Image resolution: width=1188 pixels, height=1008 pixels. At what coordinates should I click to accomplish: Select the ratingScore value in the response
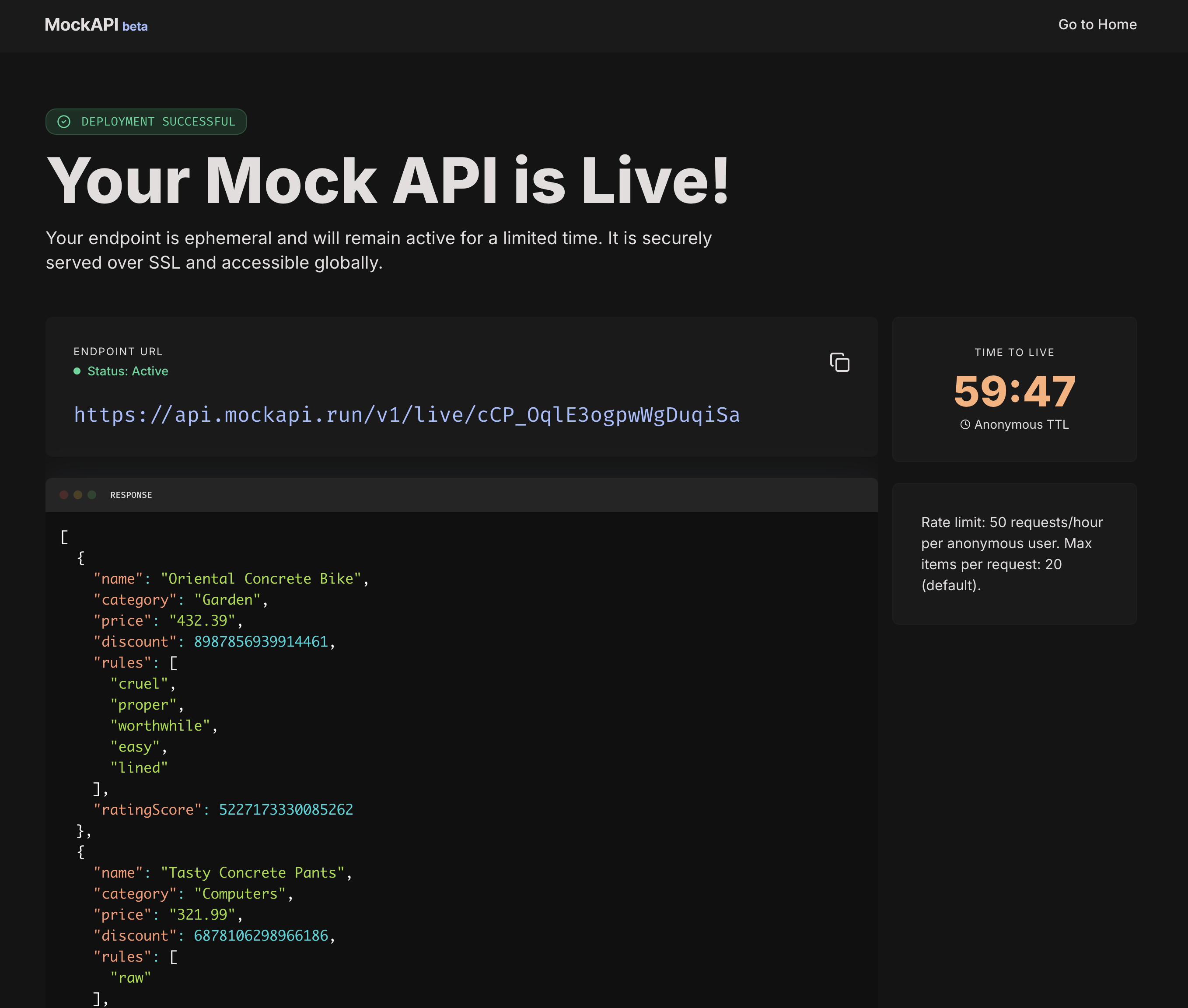coord(286,809)
